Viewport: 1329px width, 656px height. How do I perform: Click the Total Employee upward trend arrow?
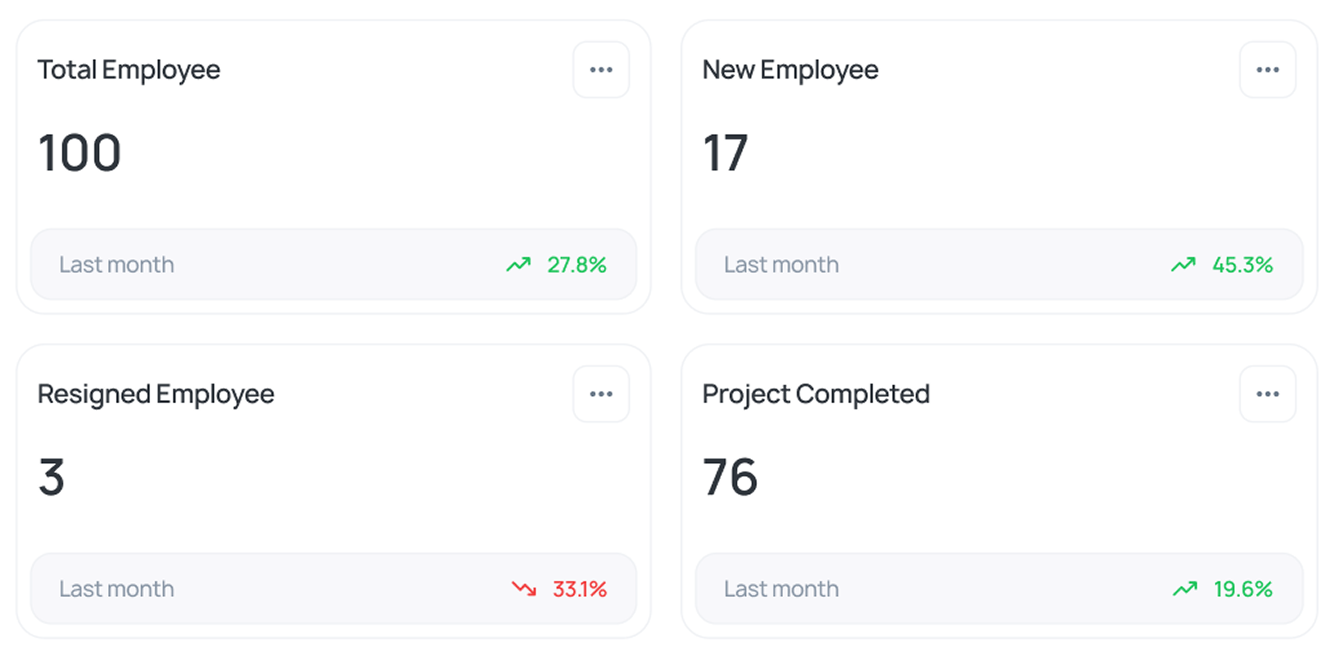point(518,265)
